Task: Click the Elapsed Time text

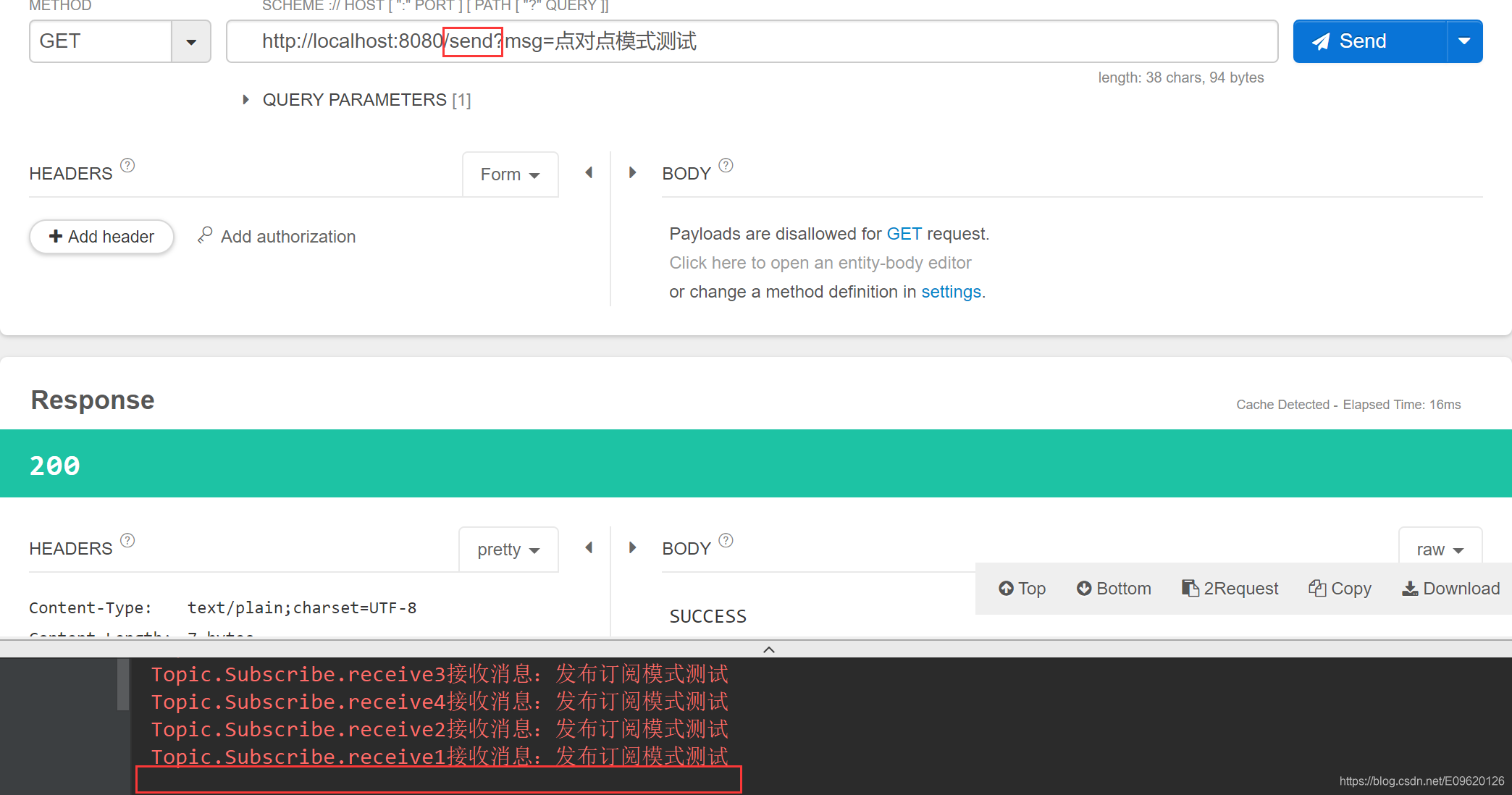Action: click(1401, 405)
